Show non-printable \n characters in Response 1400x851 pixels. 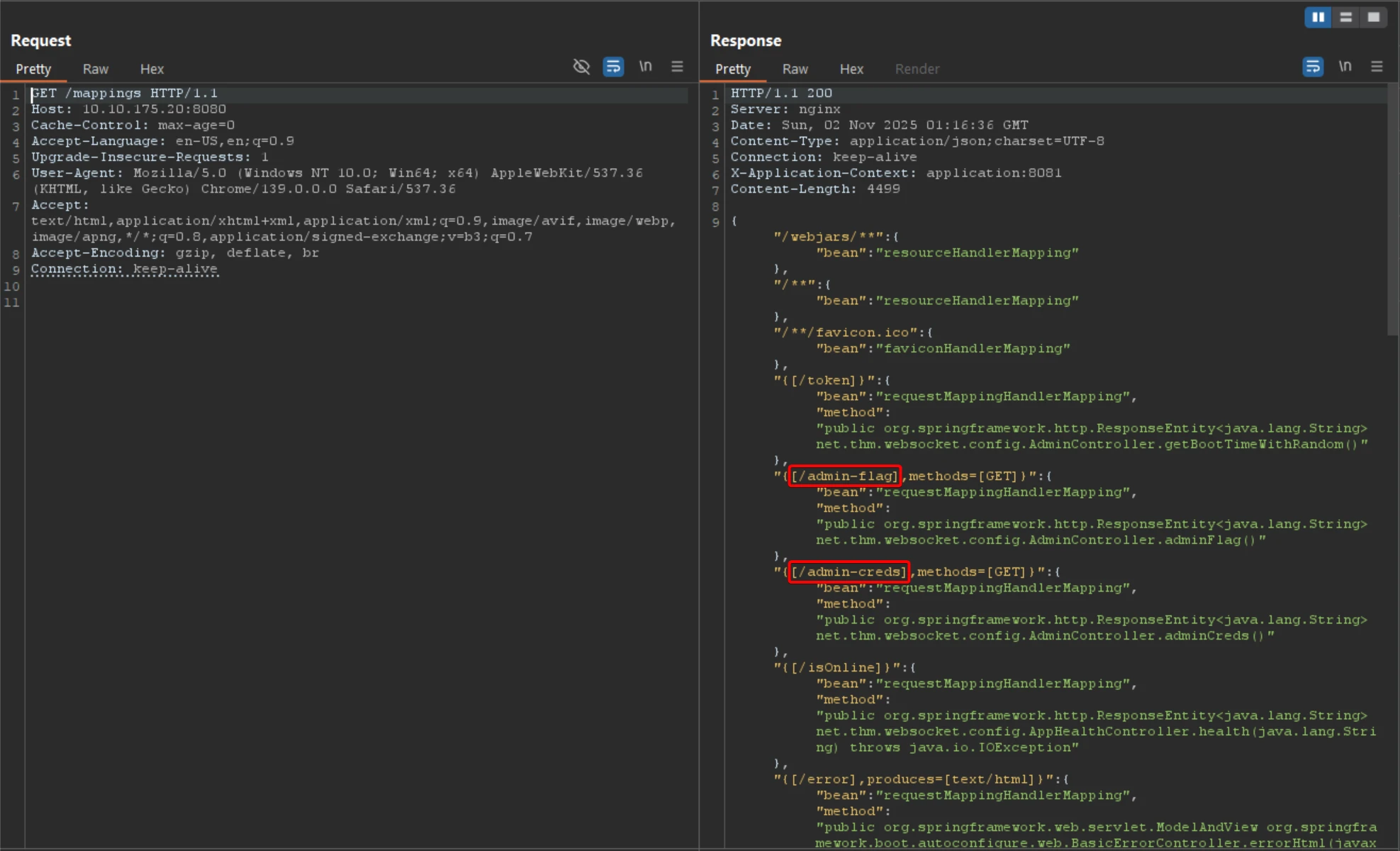[1345, 67]
